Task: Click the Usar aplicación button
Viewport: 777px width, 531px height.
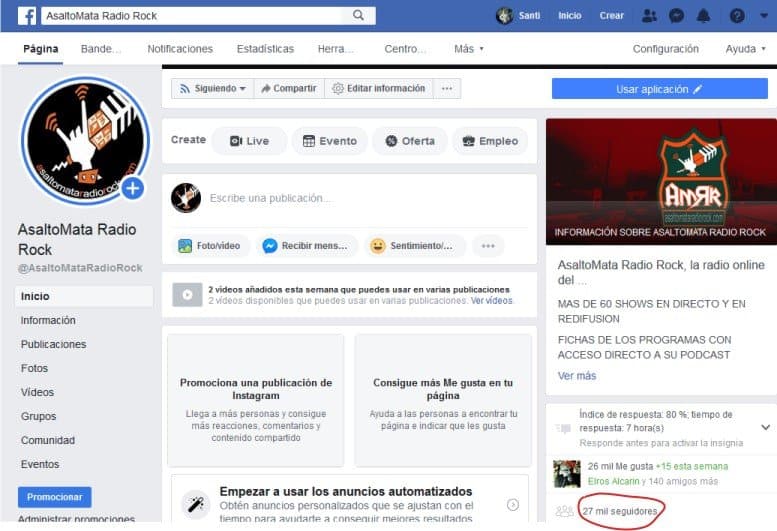Action: (659, 89)
